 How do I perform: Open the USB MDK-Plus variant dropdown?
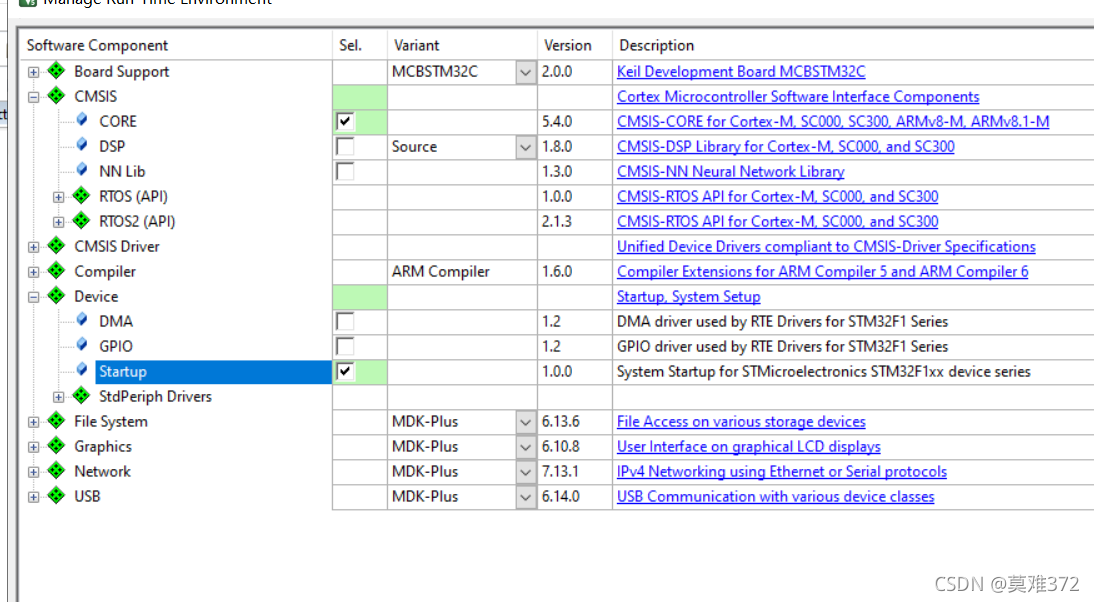click(525, 497)
